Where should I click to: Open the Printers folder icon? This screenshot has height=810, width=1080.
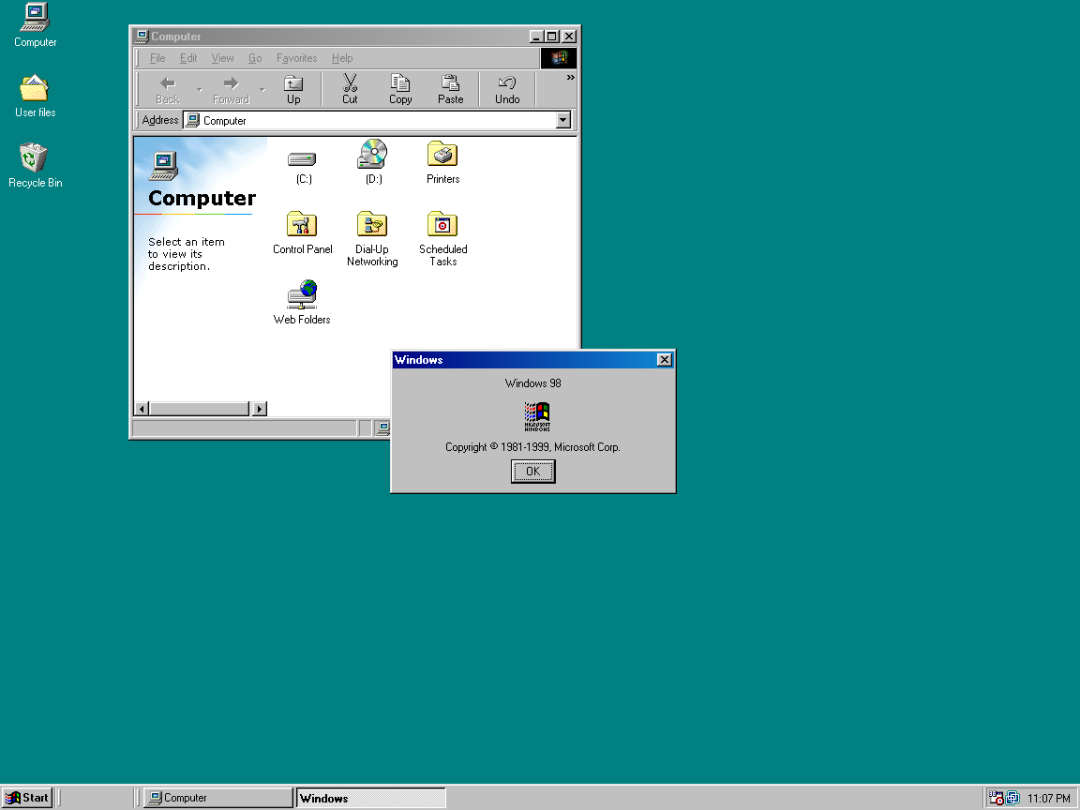pos(442,158)
